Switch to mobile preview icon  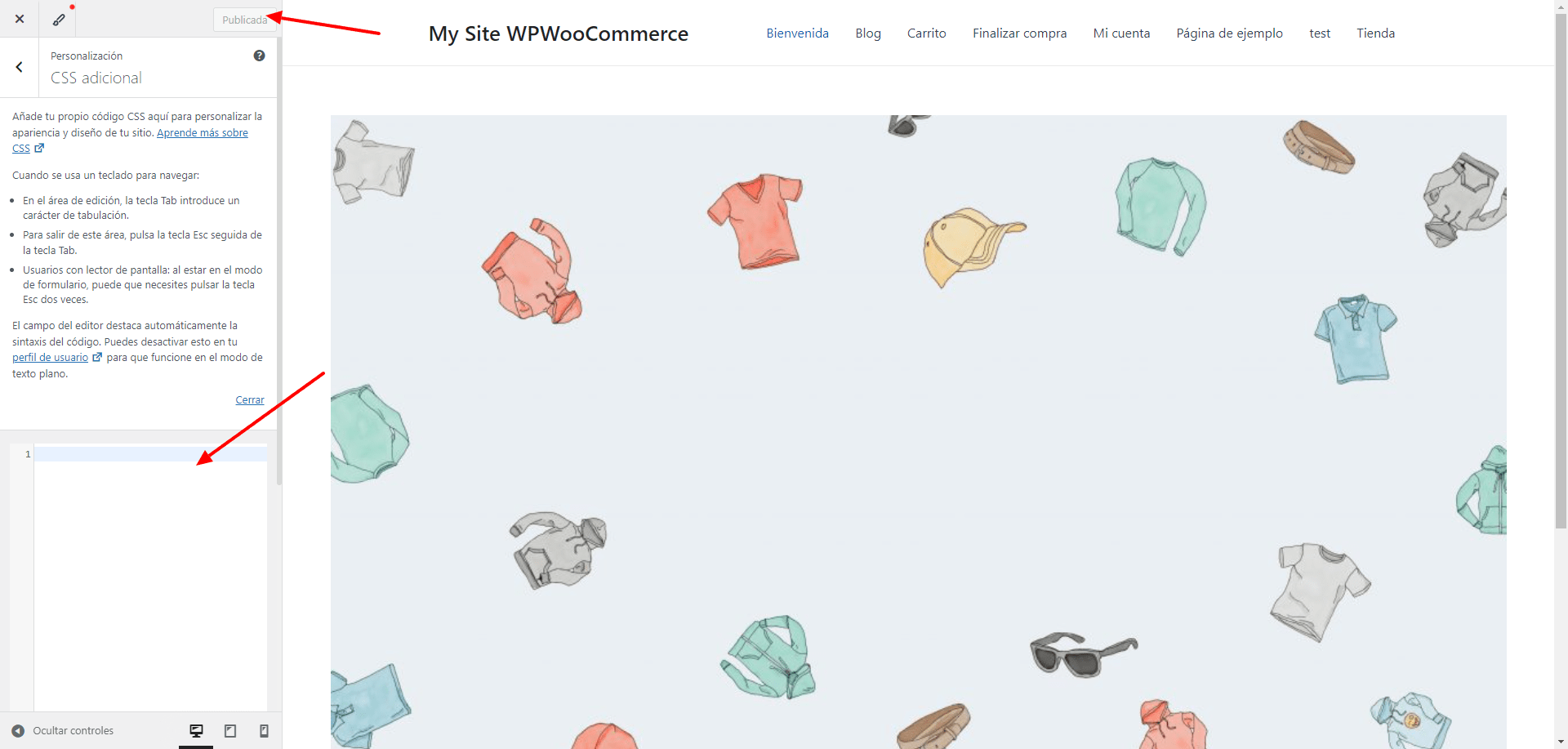[x=264, y=731]
